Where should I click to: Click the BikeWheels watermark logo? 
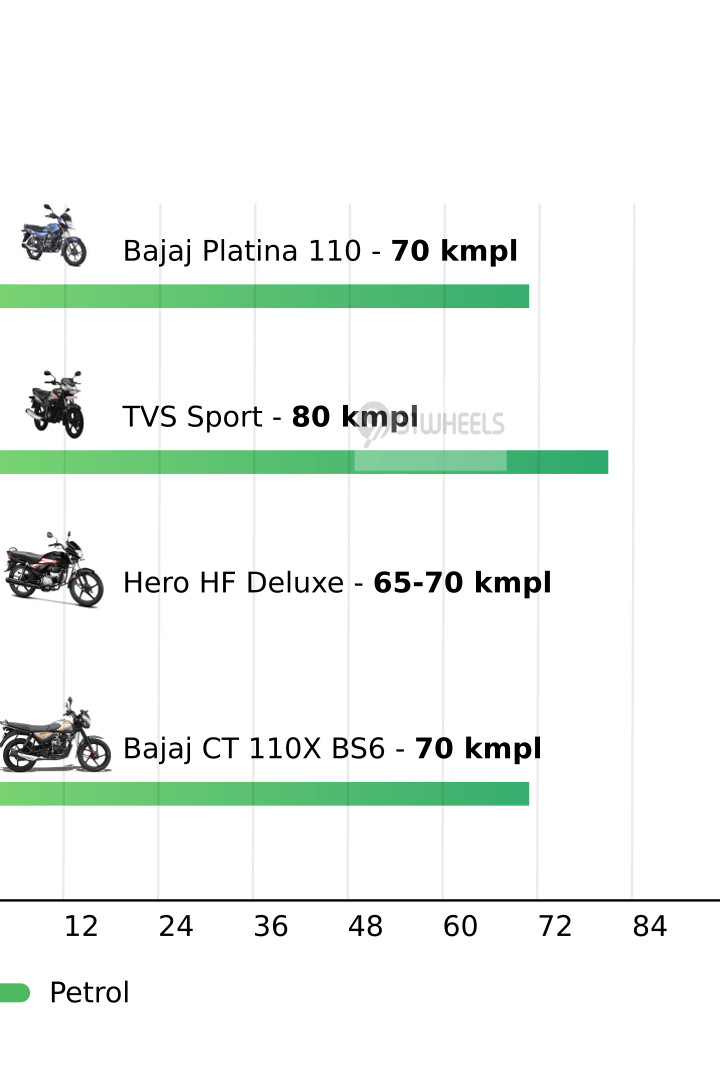(432, 424)
